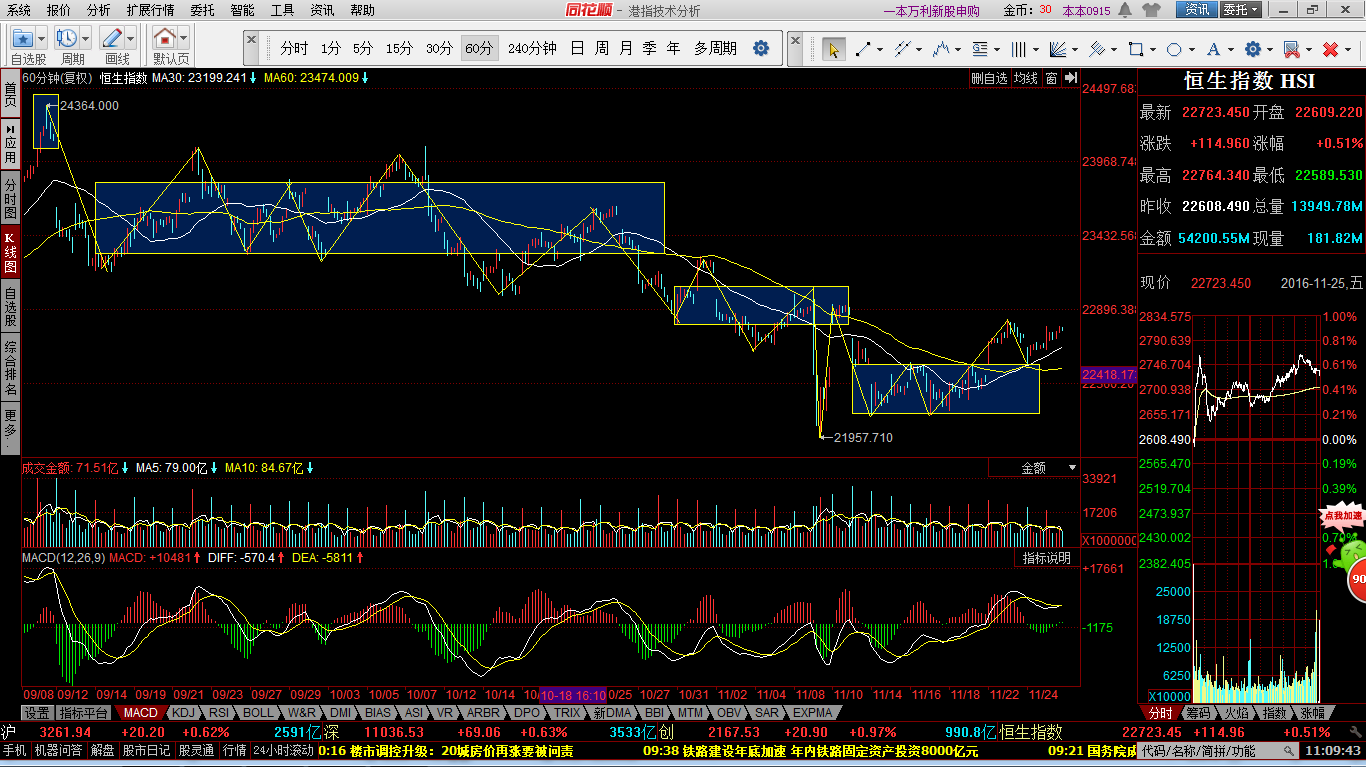The width and height of the screenshot is (1366, 767).
Task: Click the red X delete drawings icon
Action: pyautogui.click(x=1330, y=49)
